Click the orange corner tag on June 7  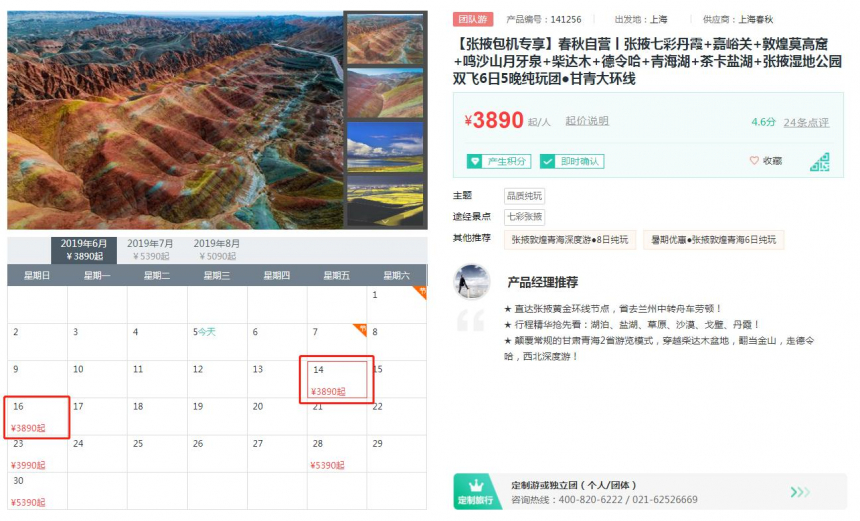tap(360, 330)
